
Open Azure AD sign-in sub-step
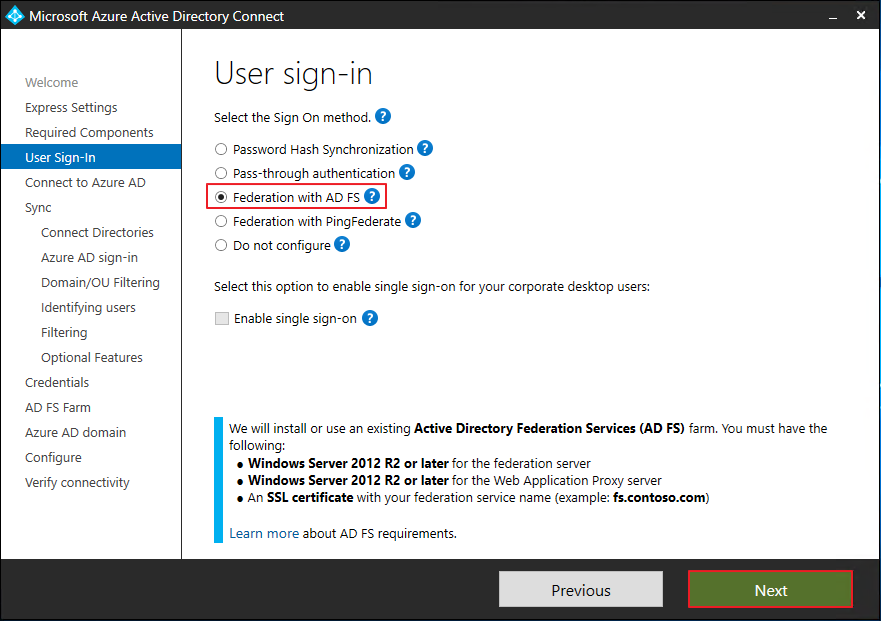point(89,257)
